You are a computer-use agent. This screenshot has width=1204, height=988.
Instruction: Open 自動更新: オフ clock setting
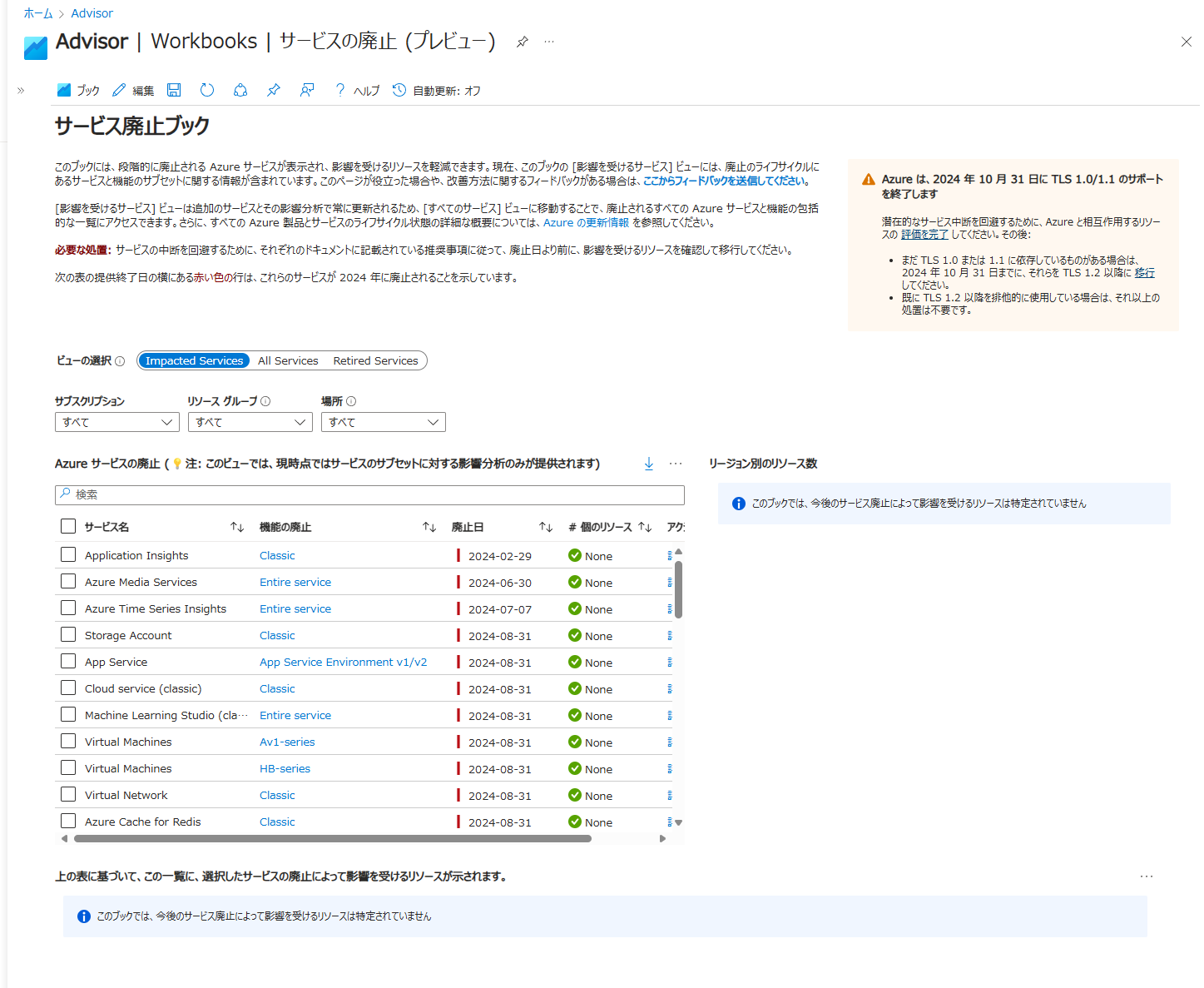click(437, 90)
